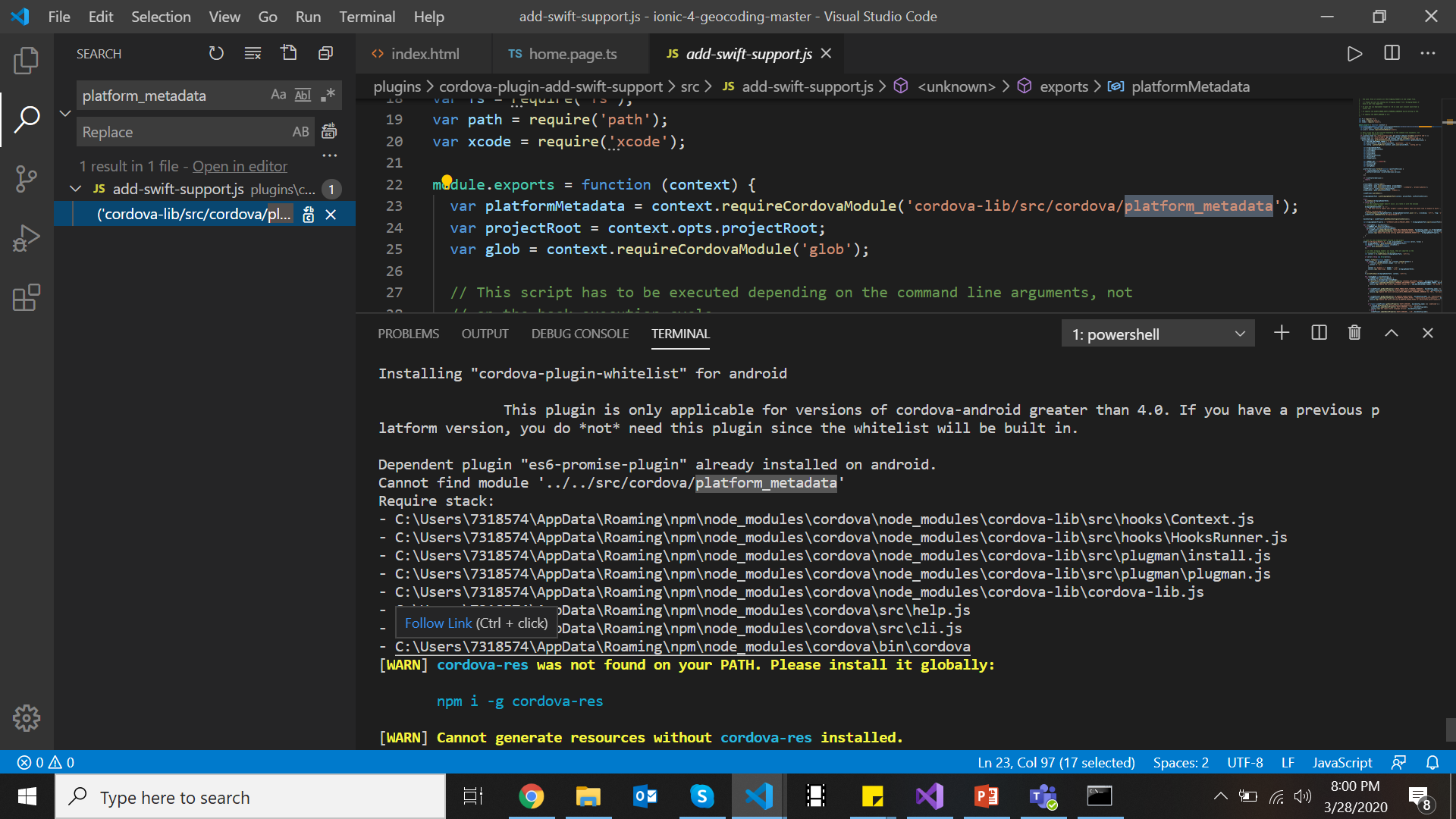Toggle Match Case in search box
The image size is (1456, 819).
278,95
